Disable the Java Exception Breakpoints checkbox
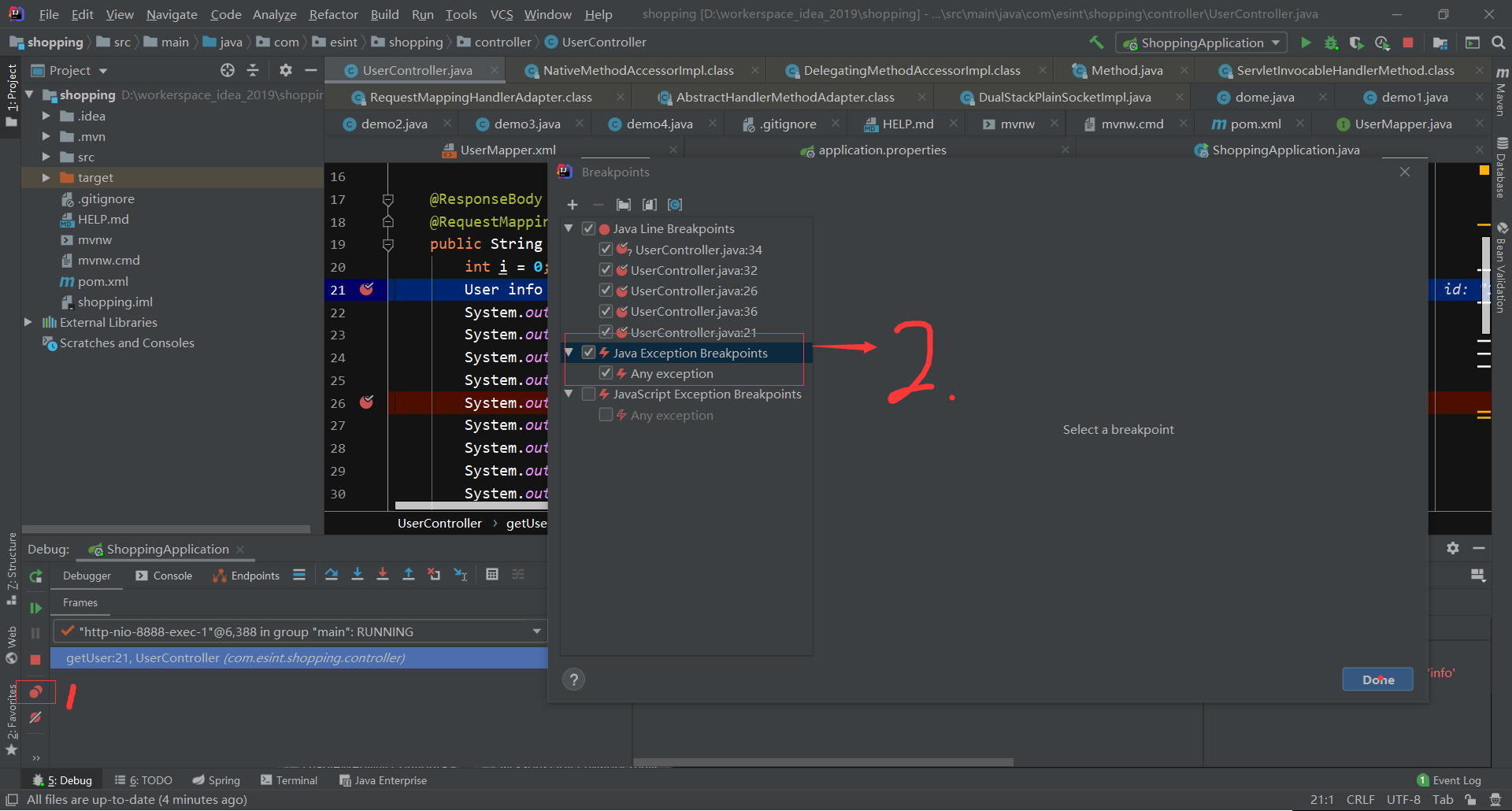This screenshot has height=811, width=1512. (589, 352)
